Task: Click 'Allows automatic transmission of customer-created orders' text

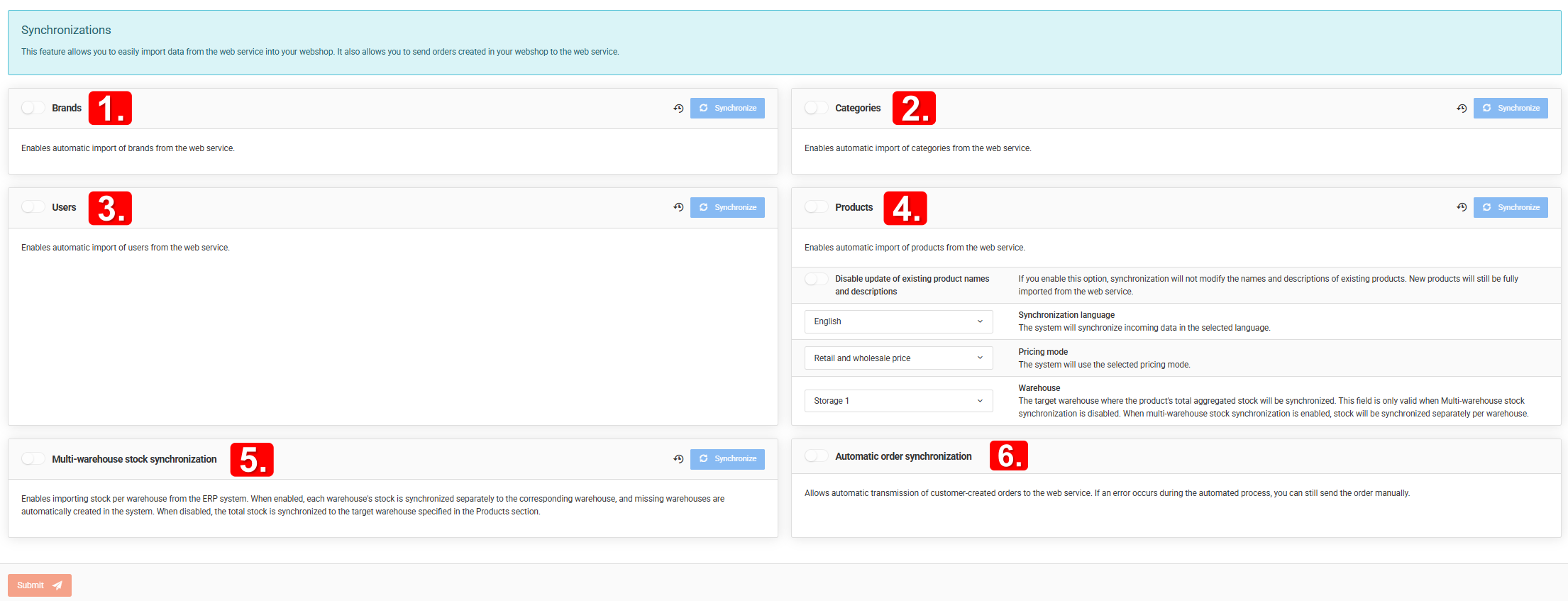Action: point(1107,493)
